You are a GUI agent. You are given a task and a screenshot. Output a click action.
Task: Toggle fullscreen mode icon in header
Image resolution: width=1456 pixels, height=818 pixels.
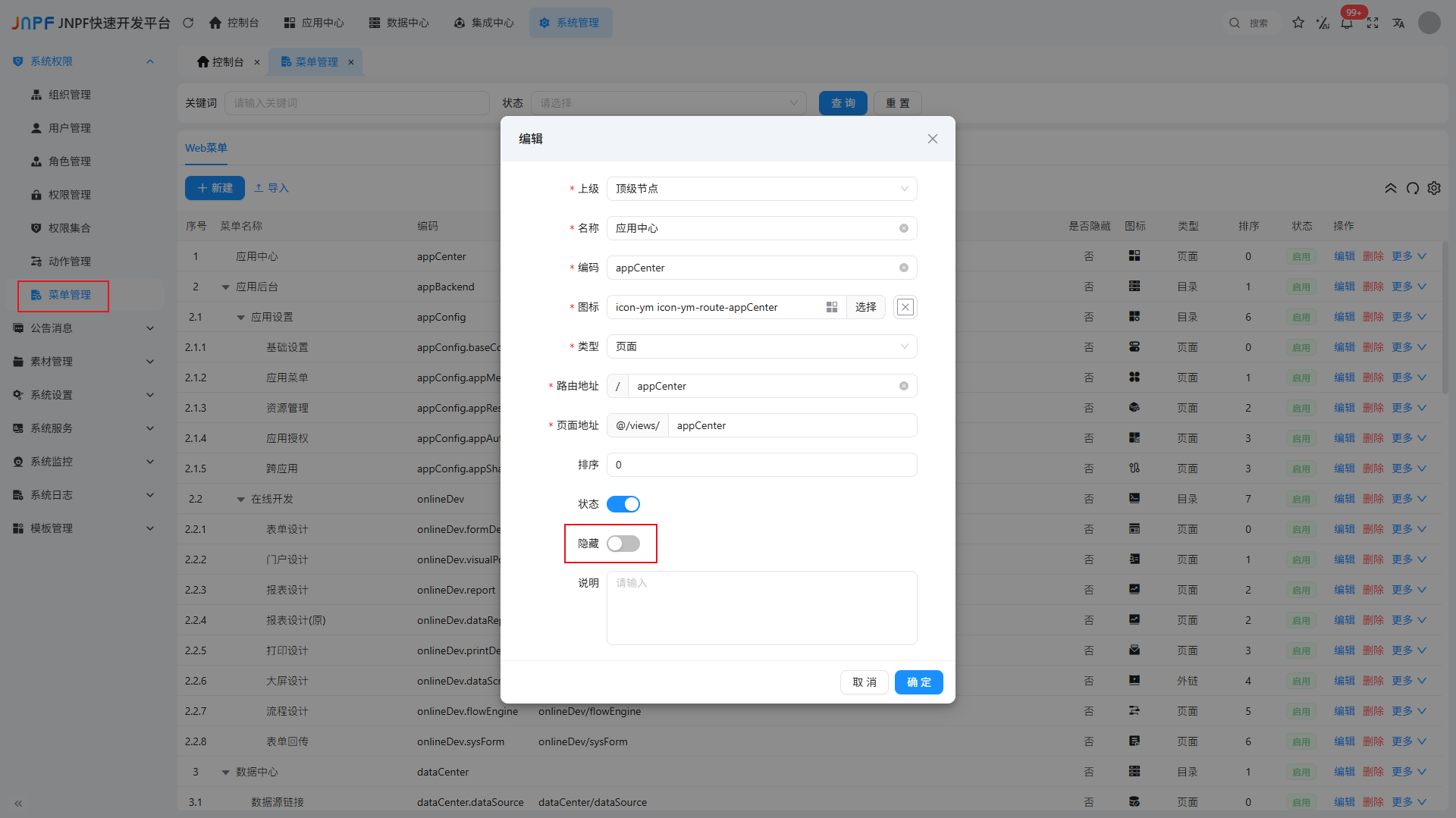(x=1373, y=23)
